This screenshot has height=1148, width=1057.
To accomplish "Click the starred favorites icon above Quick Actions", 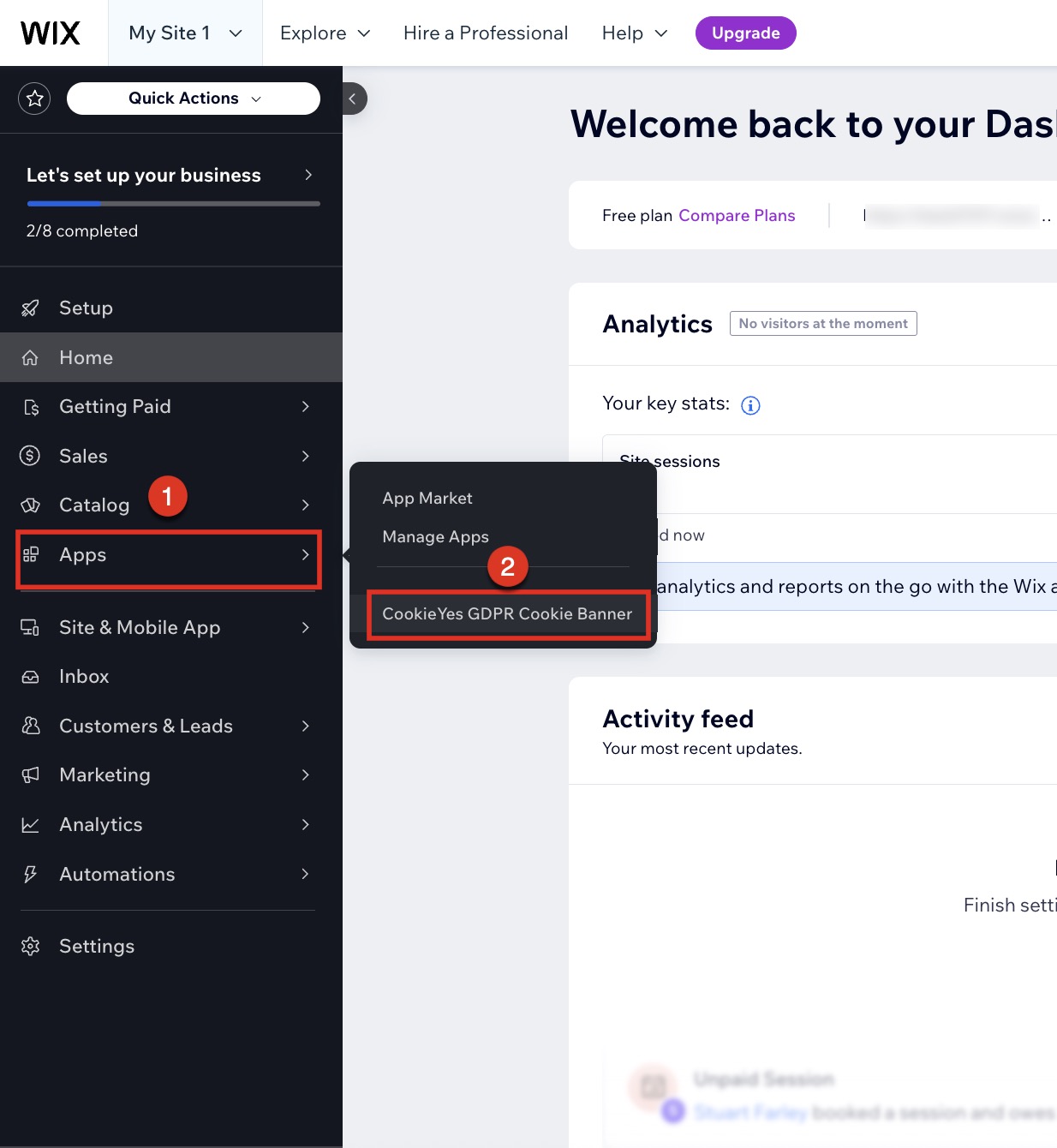I will pos(34,98).
